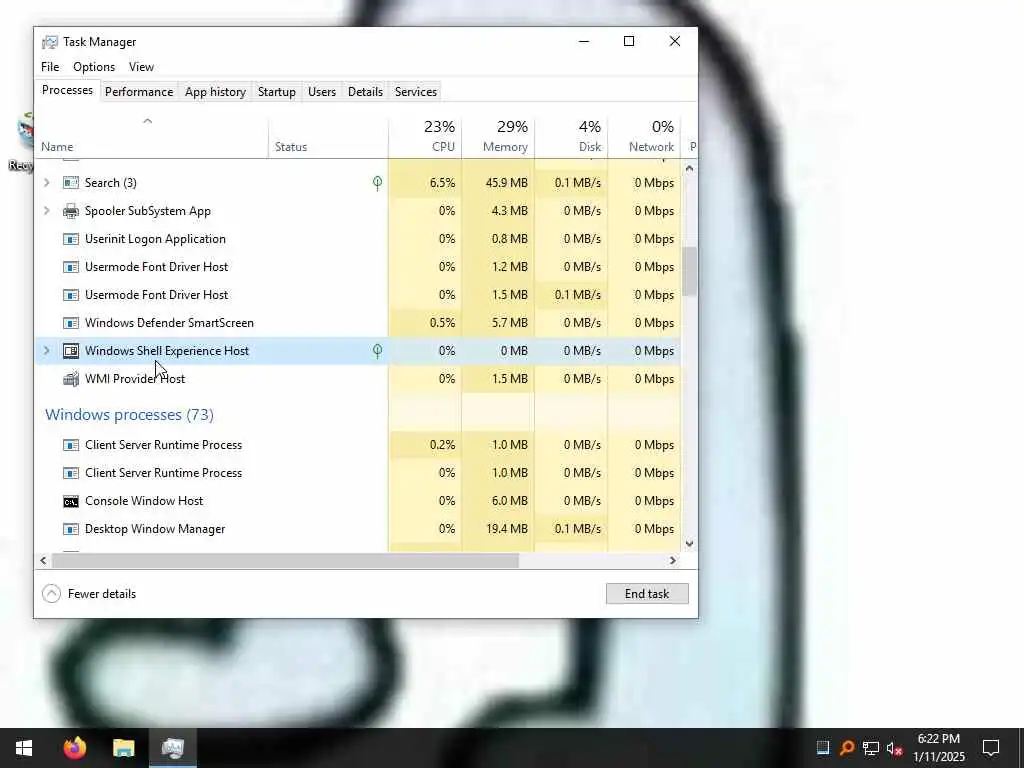Click the vertical scrollbar thumb
This screenshot has width=1024, height=768.
coord(690,271)
